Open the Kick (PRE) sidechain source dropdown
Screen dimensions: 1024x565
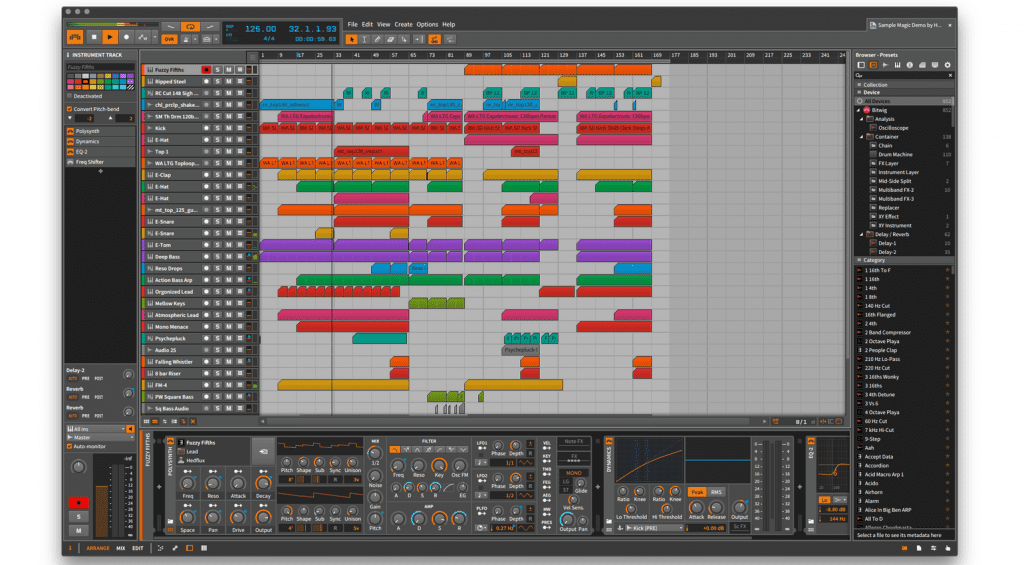click(655, 527)
